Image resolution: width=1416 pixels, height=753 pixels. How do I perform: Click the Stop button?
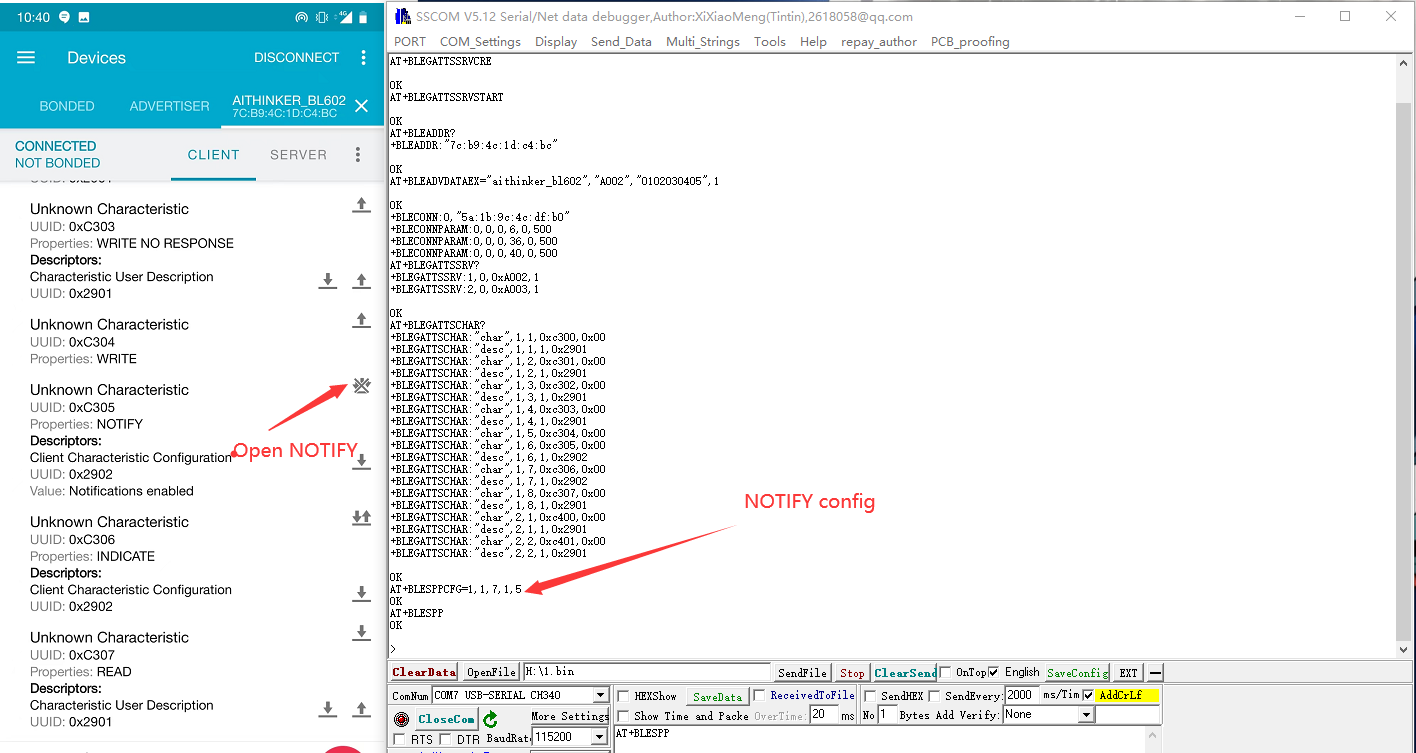tap(852, 673)
